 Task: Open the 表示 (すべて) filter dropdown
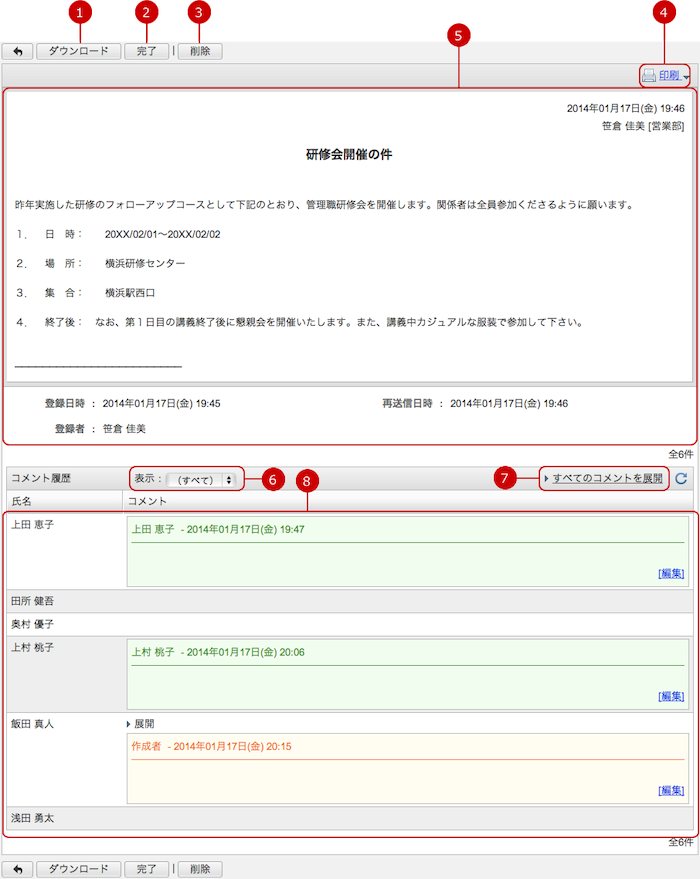point(203,479)
